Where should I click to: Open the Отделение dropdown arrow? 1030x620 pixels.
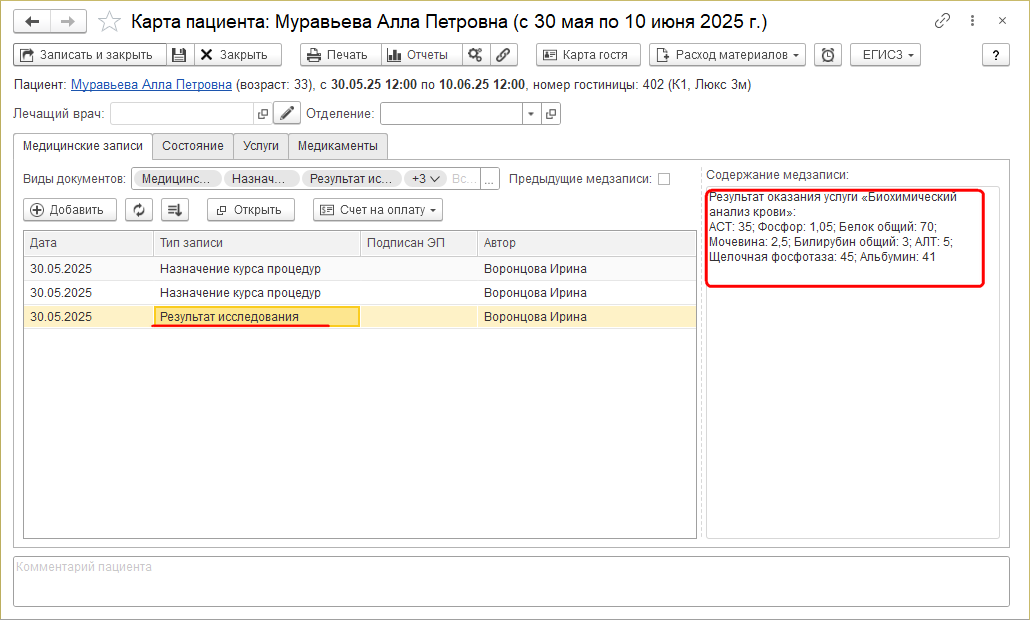click(x=531, y=114)
